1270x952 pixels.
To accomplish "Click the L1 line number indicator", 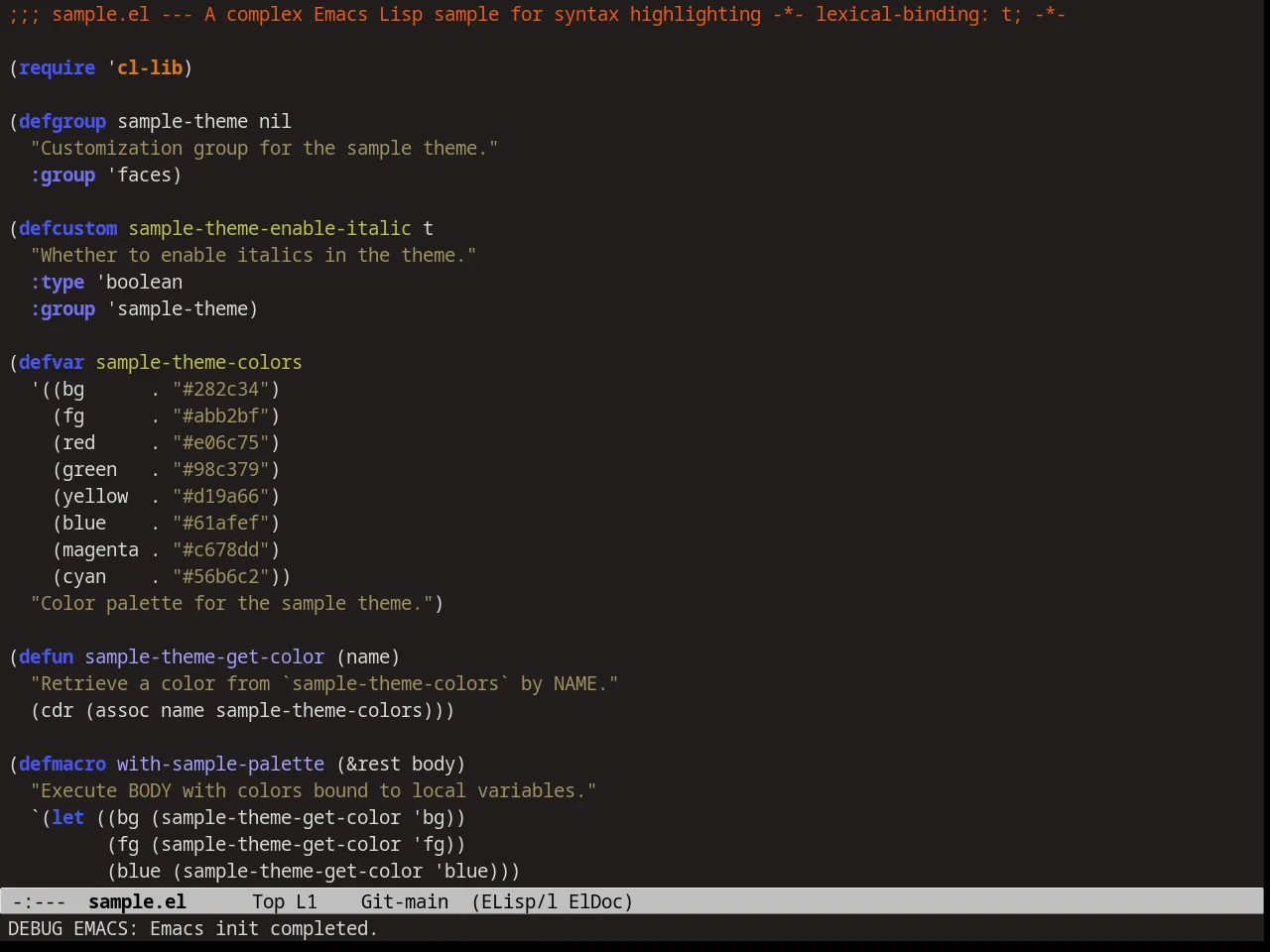I will (307, 901).
